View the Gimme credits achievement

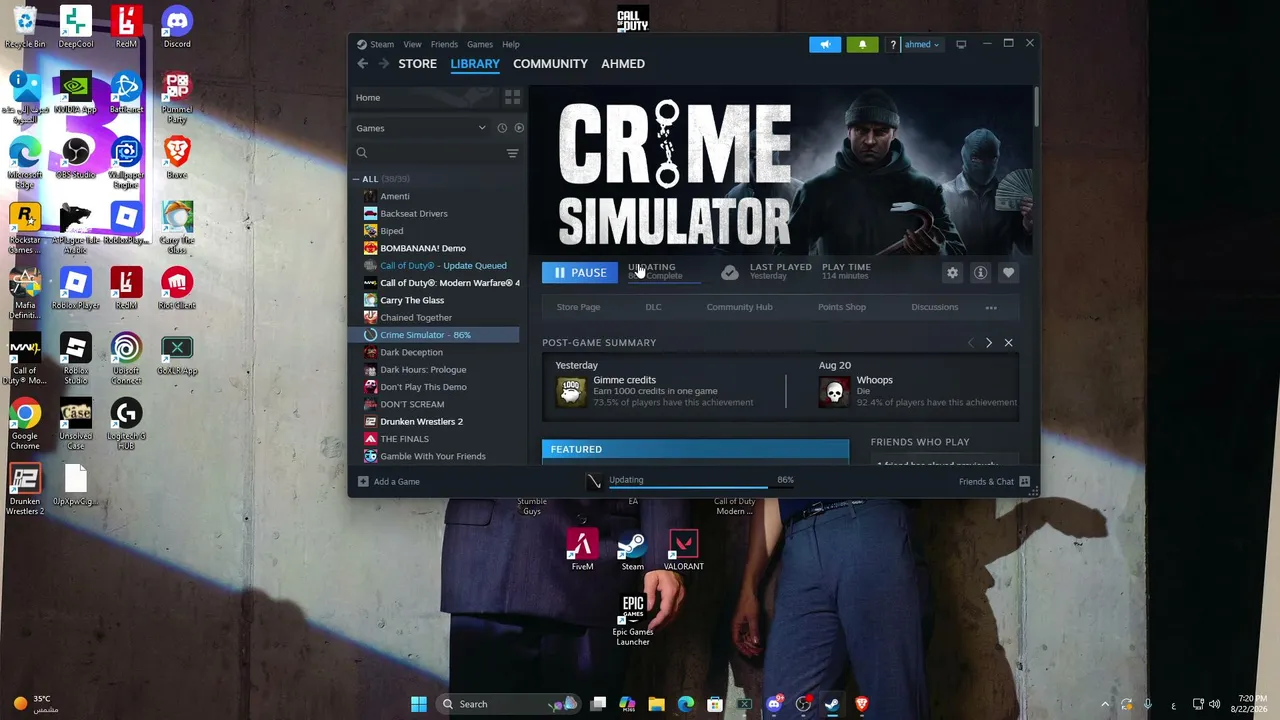point(655,391)
